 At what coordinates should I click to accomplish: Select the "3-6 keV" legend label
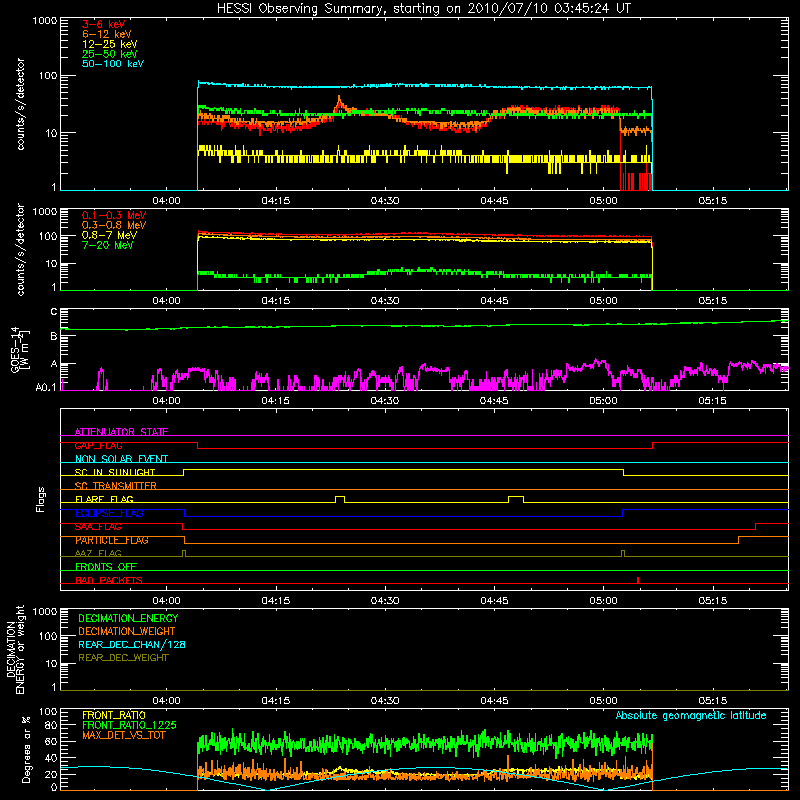pos(104,24)
